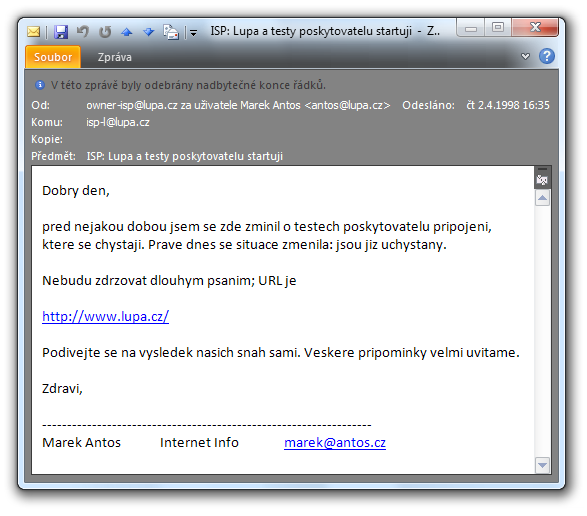This screenshot has width=587, height=516.
Task: Expand the ribbon using the chevron
Action: coord(526,56)
